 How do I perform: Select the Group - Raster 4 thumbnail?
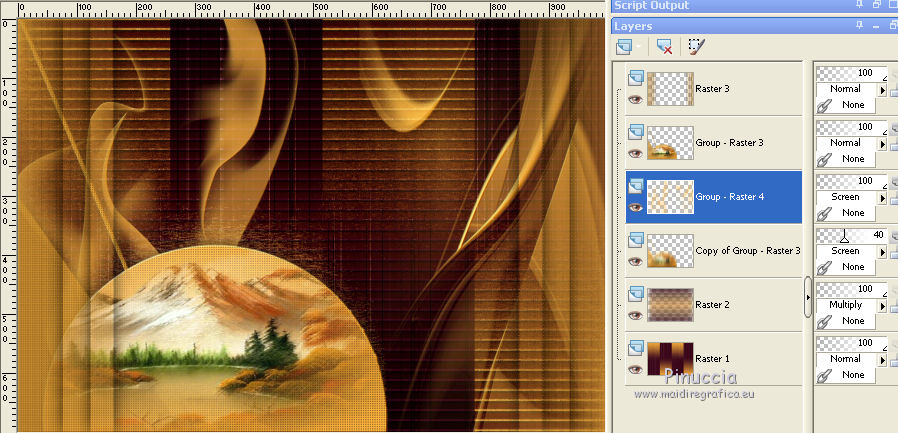pos(670,196)
